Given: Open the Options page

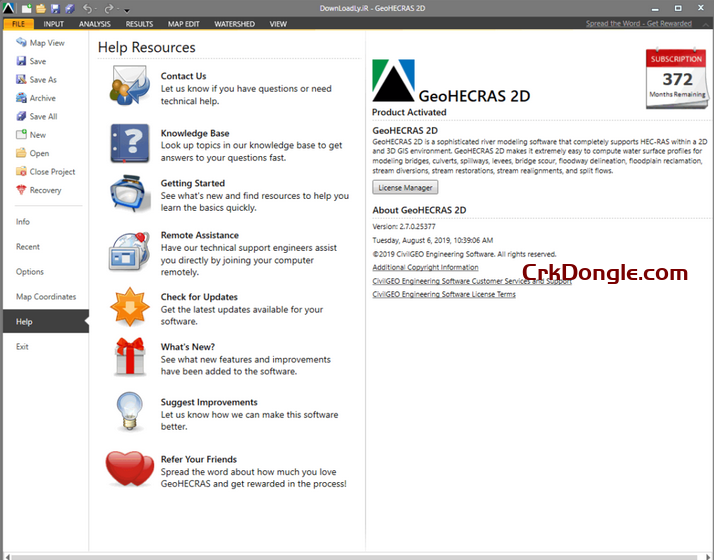Looking at the screenshot, I should pos(30,272).
